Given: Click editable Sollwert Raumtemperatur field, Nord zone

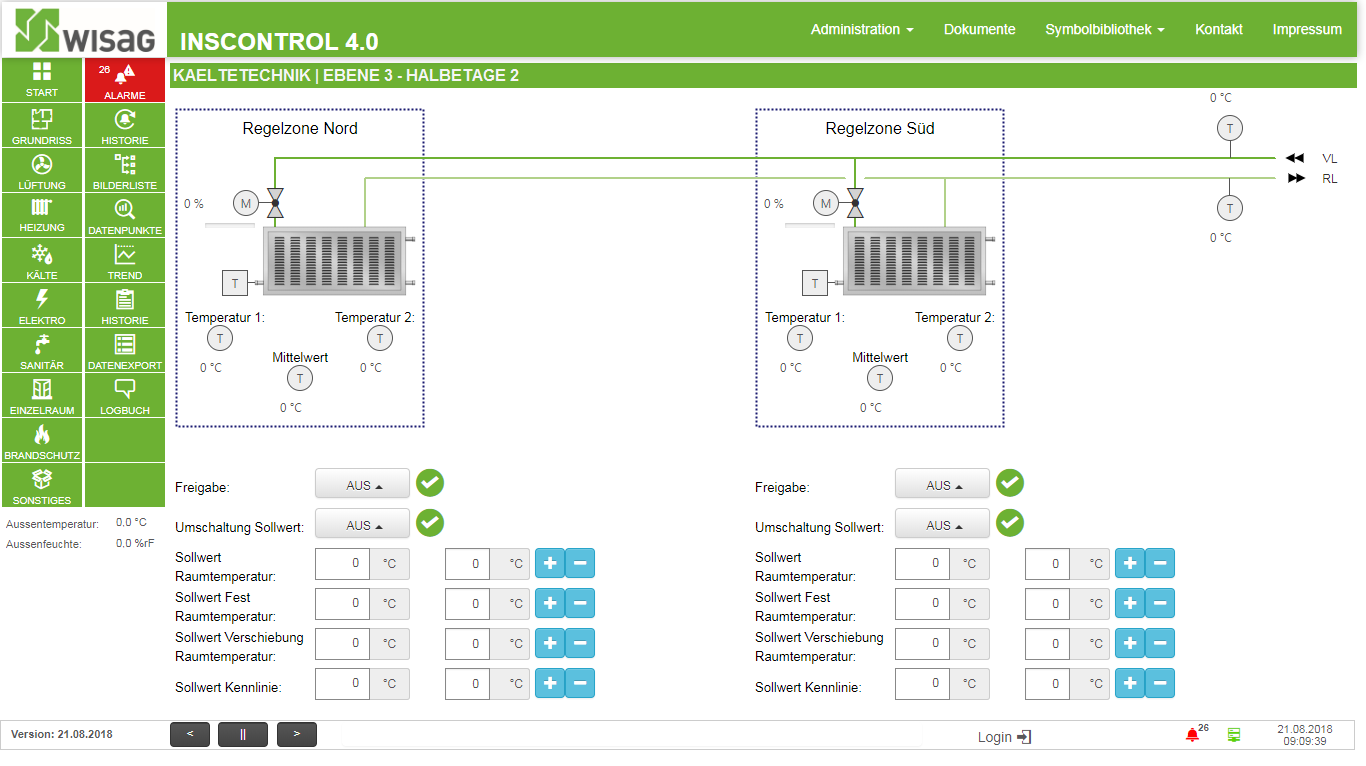Looking at the screenshot, I should coord(467,563).
